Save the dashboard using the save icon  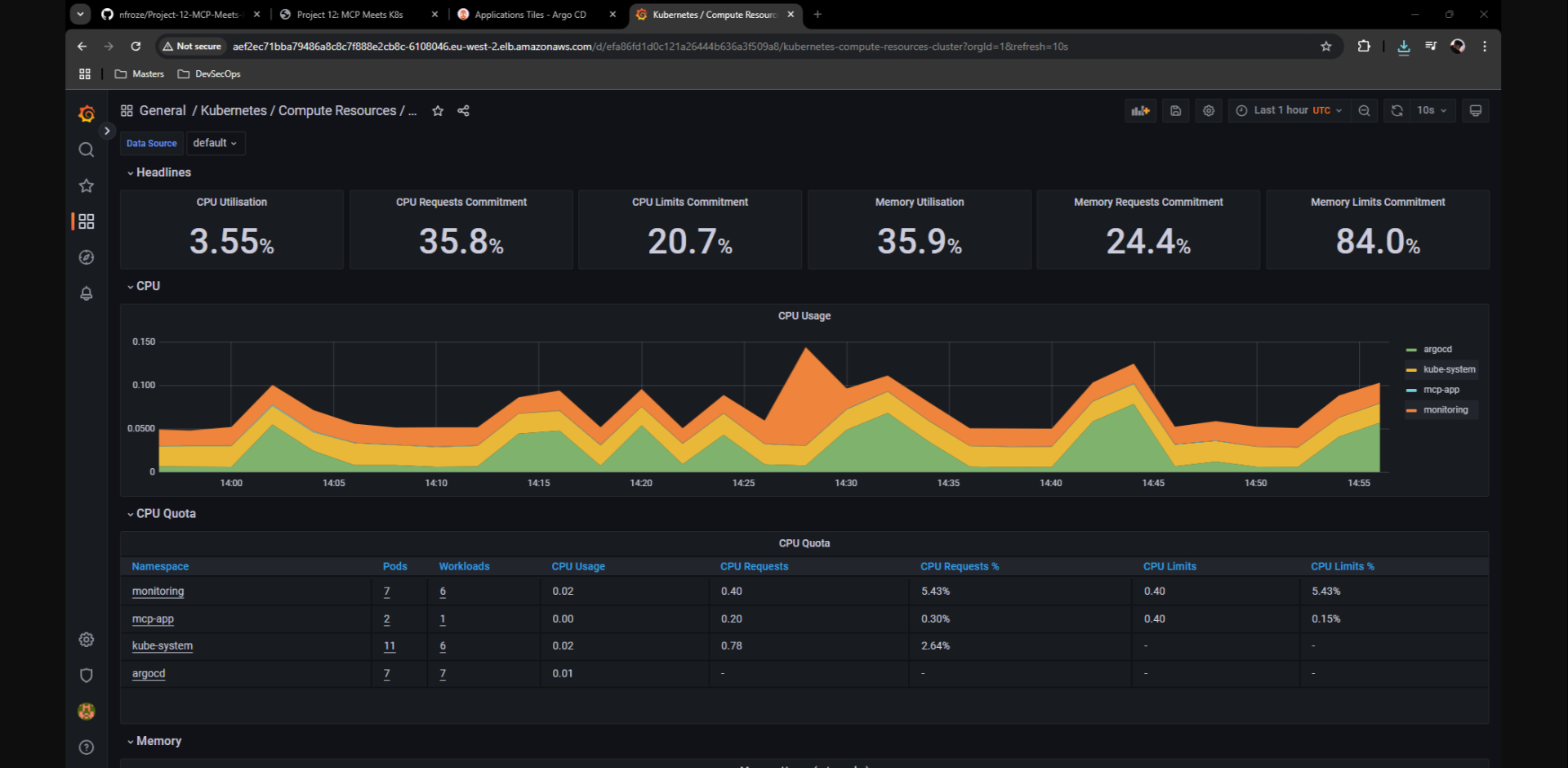[x=1175, y=110]
